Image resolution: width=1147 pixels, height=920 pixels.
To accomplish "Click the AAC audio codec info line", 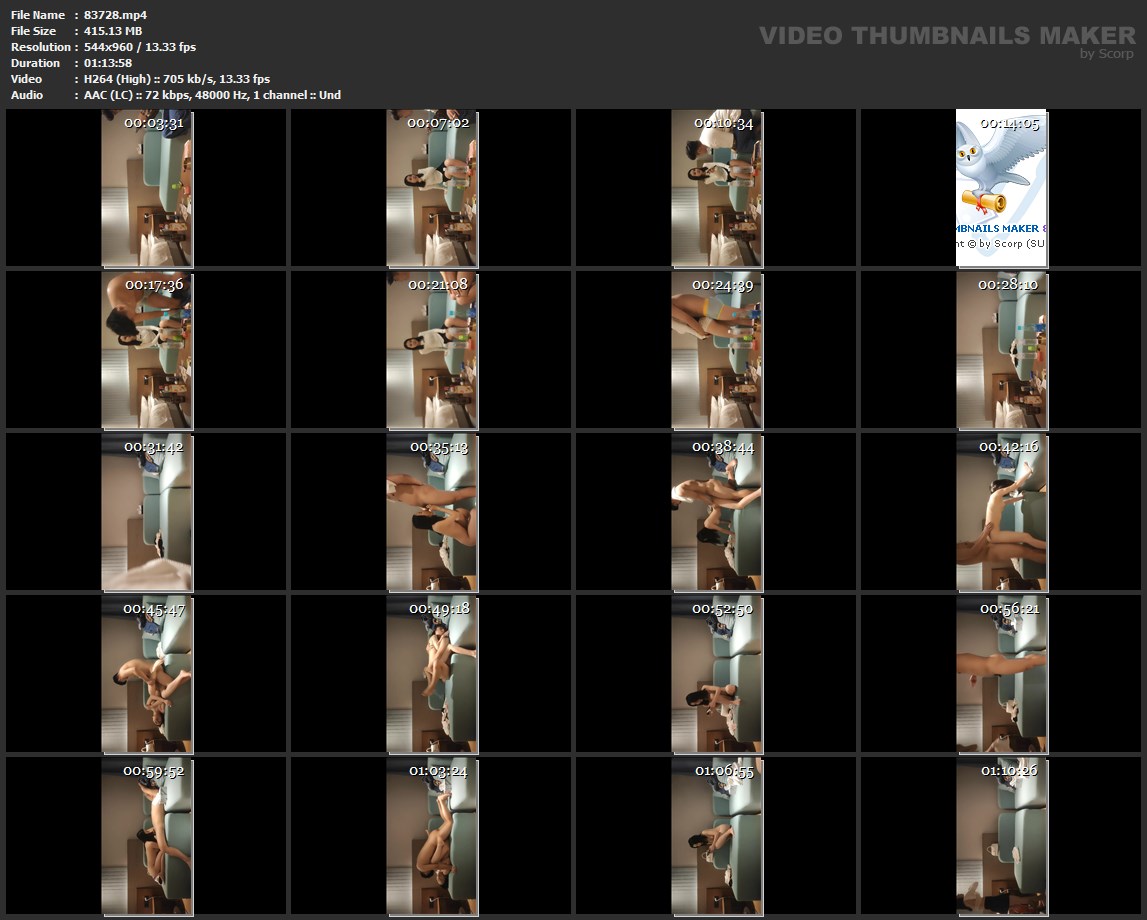I will tap(212, 95).
